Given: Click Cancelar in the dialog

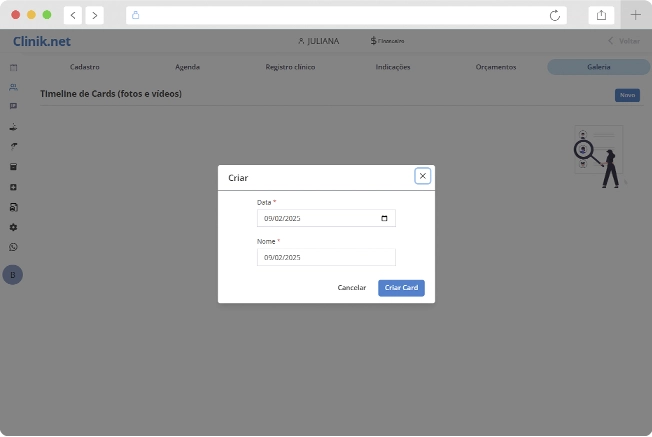Looking at the screenshot, I should (352, 288).
